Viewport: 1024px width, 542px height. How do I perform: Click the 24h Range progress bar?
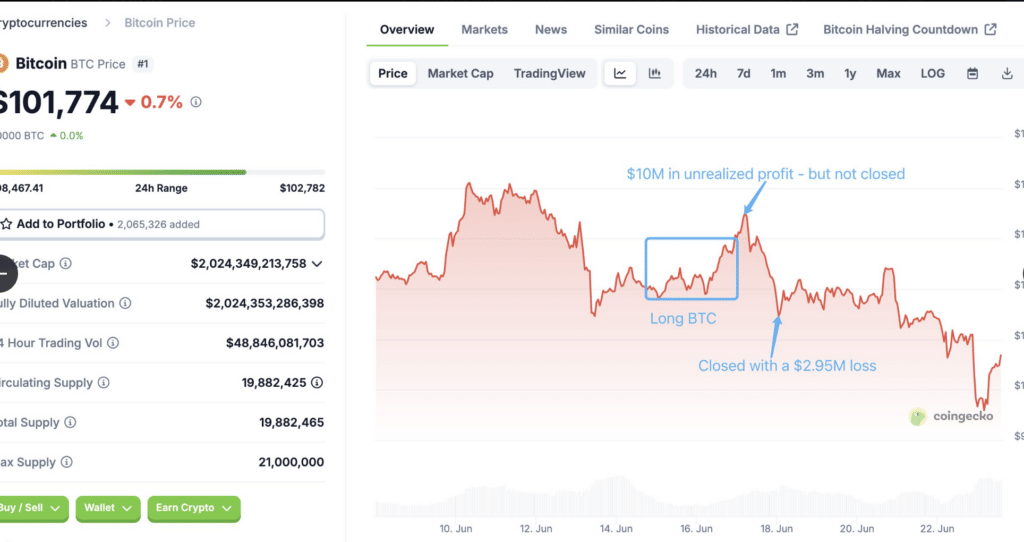coord(161,172)
